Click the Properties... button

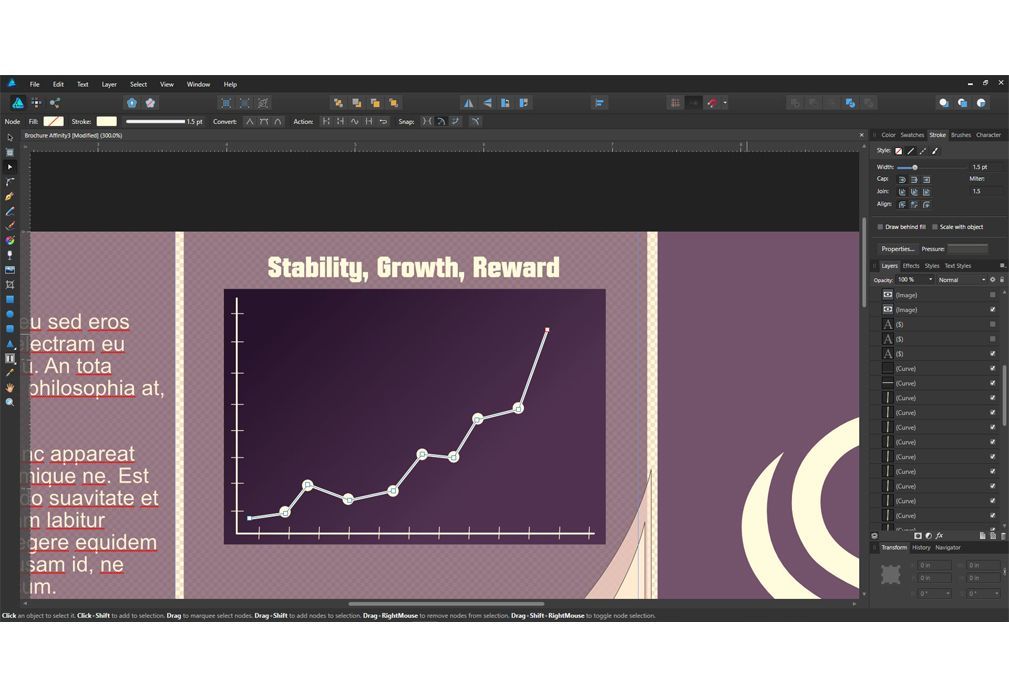898,249
